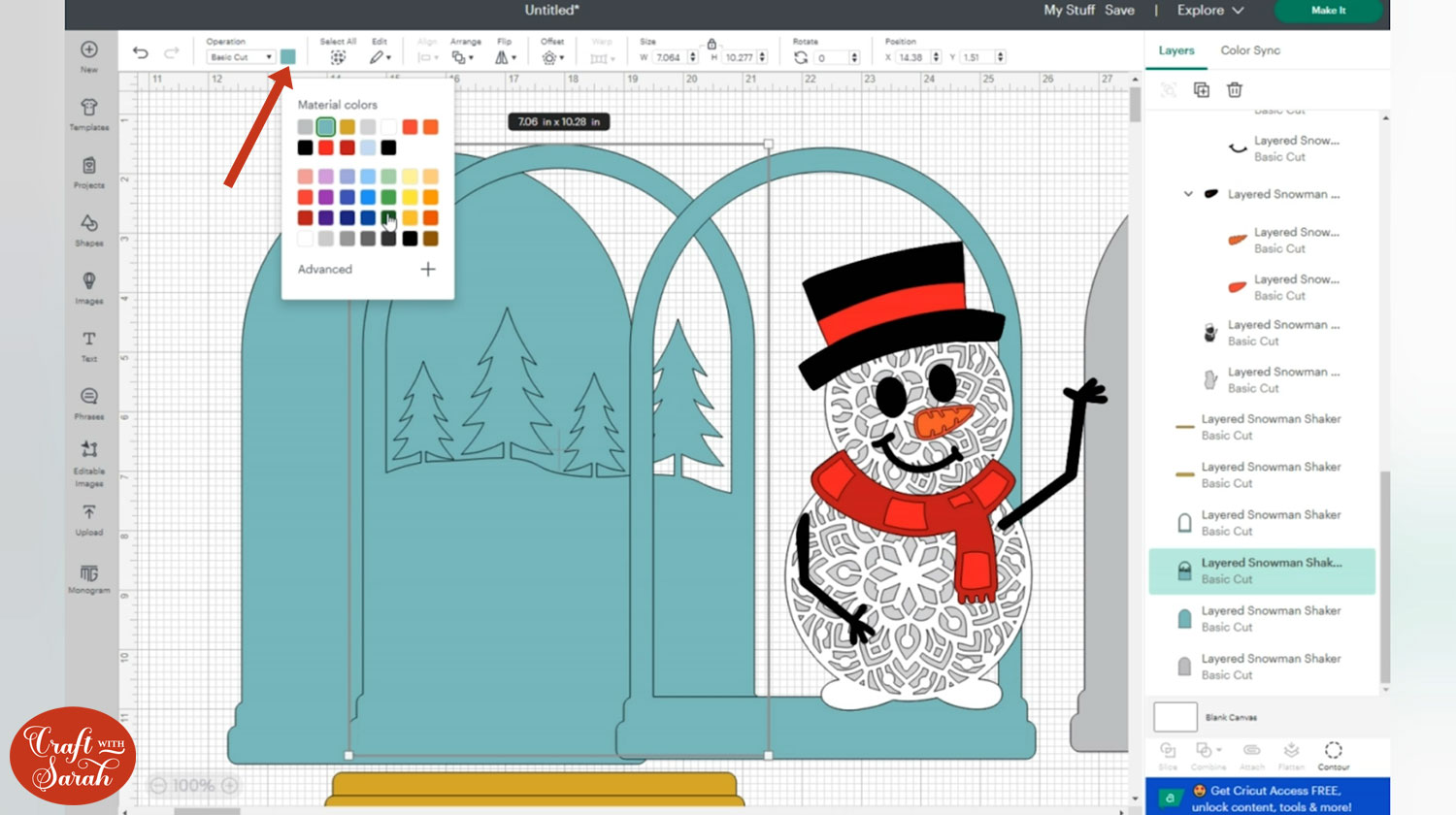Image resolution: width=1456 pixels, height=815 pixels.
Task: Click the Flatten tool
Action: point(1291,756)
